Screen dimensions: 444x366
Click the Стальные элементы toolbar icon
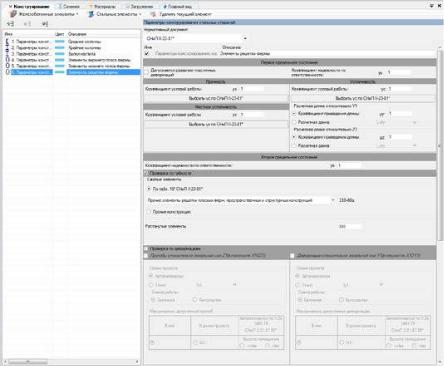tap(91, 14)
